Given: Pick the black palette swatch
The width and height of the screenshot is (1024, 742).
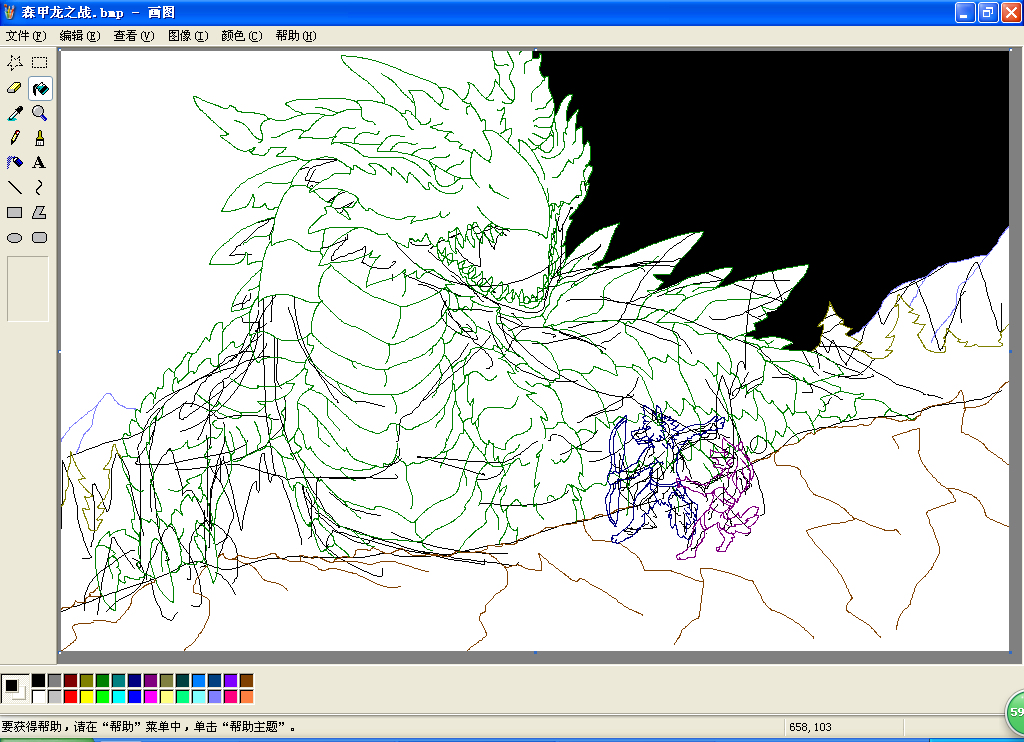Looking at the screenshot, I should click(x=39, y=681).
